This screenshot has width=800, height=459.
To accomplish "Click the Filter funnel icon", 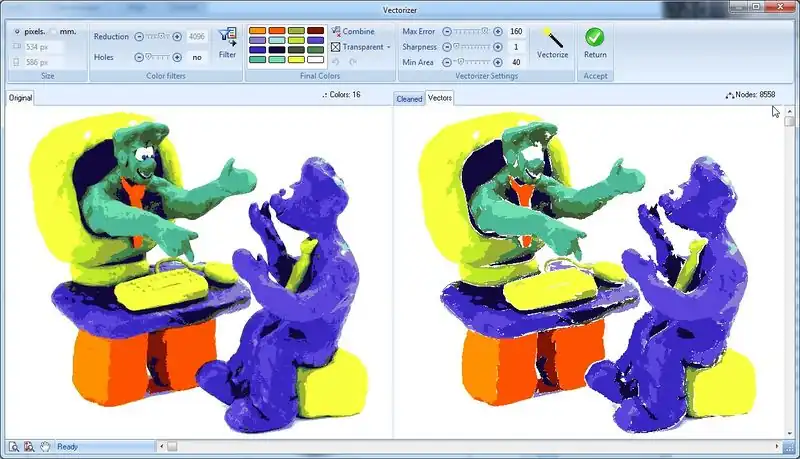I will click(227, 37).
